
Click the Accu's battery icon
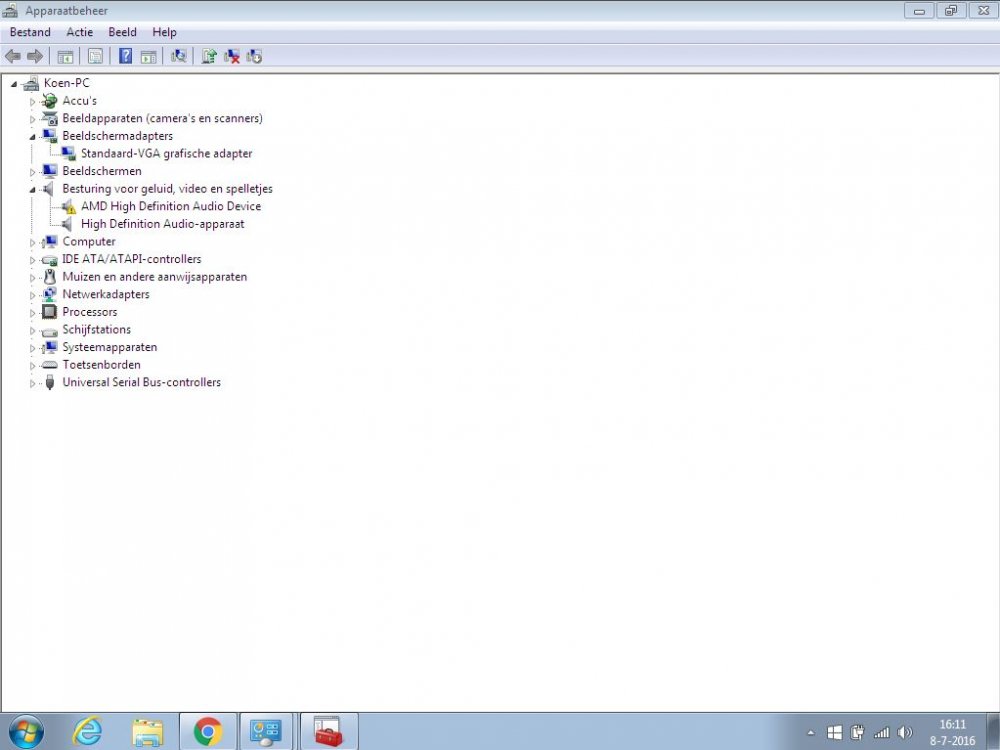pos(49,101)
